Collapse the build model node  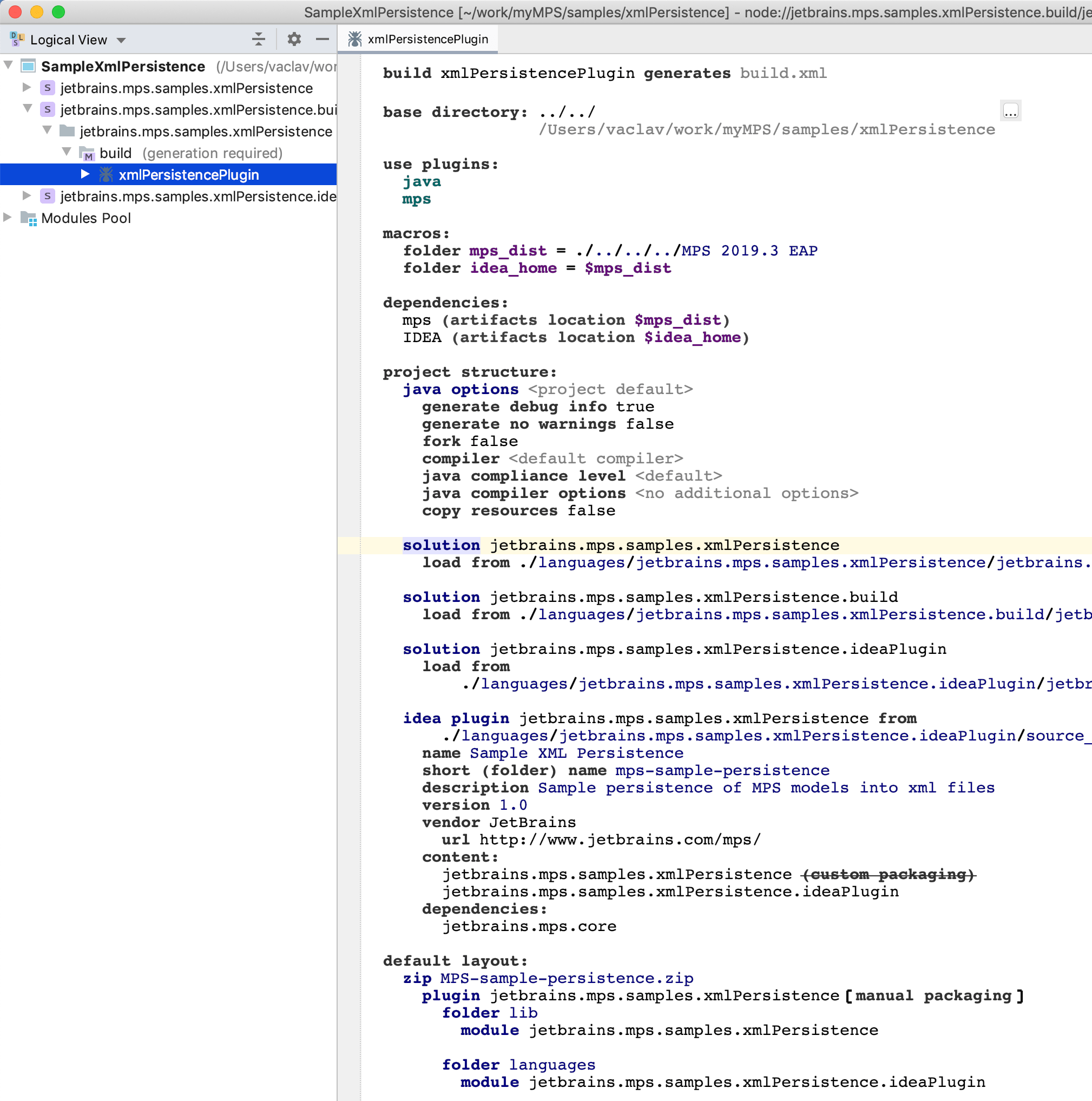click(x=67, y=152)
